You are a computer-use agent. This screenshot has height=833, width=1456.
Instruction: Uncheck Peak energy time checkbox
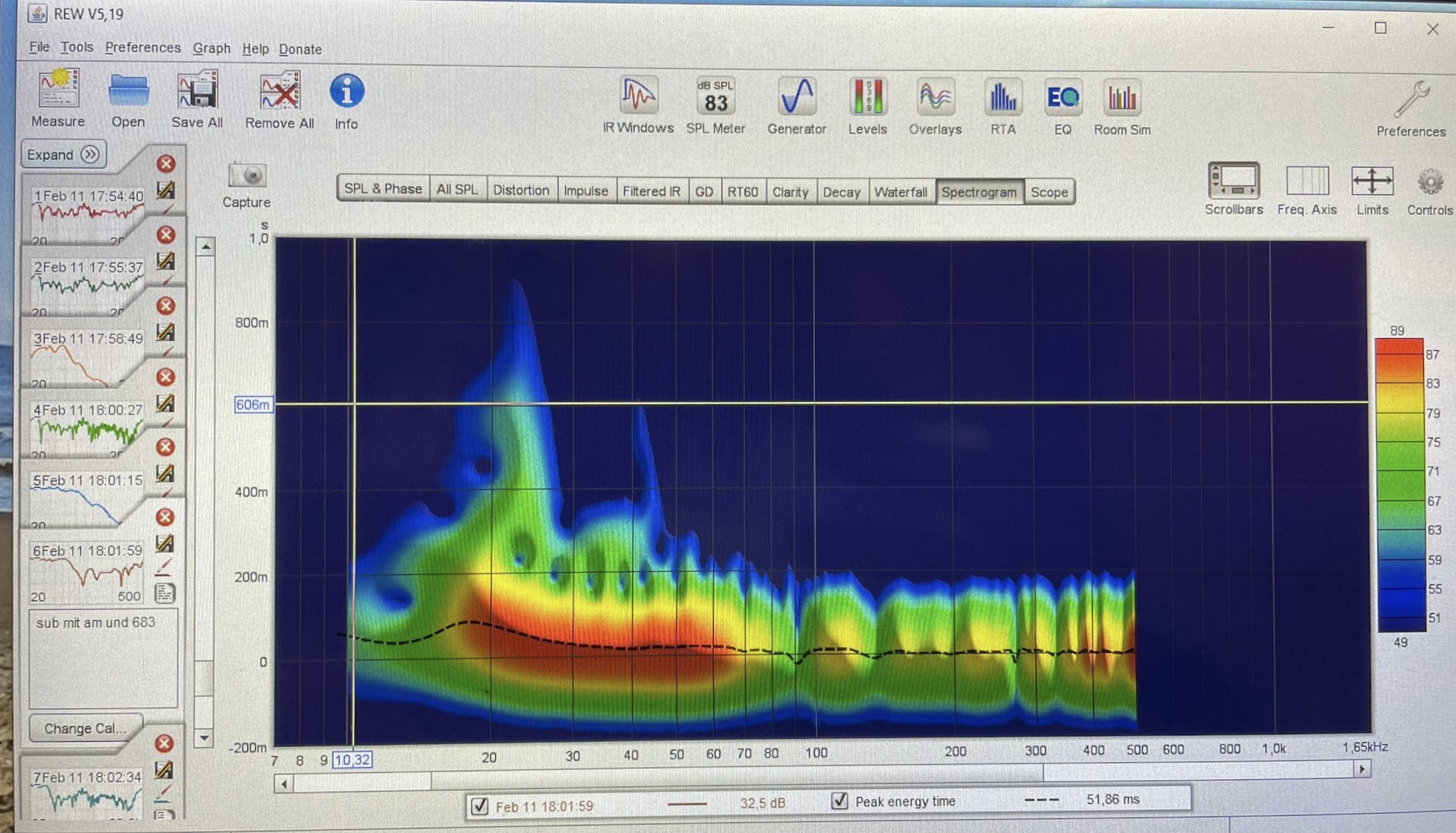pos(840,801)
